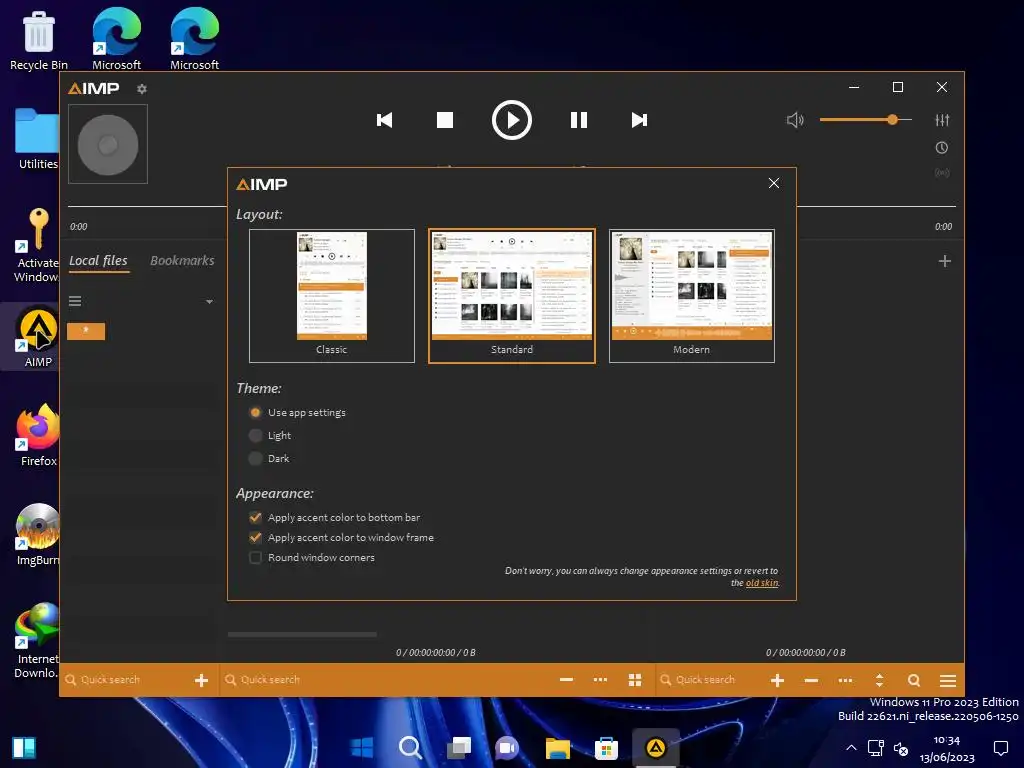
Task: Open the clock scheduler icon
Action: pyautogui.click(x=942, y=148)
